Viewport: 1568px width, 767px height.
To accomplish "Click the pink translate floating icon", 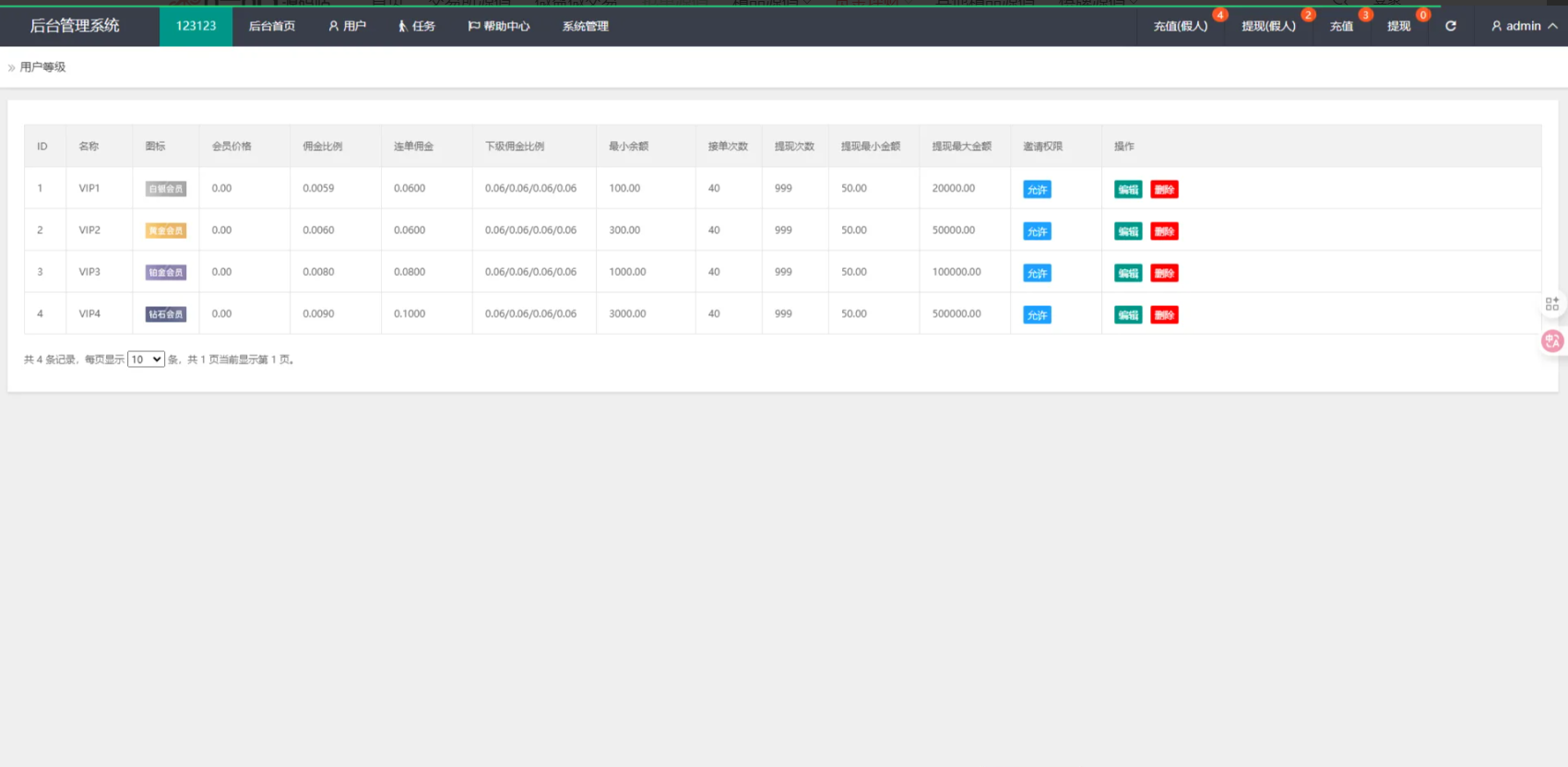I will [1552, 341].
